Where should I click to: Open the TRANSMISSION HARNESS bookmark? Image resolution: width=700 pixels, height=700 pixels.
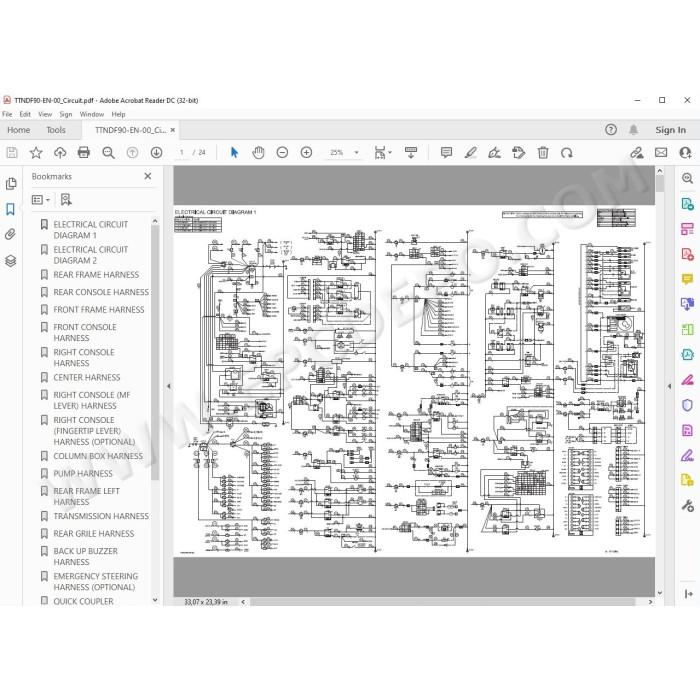[x=101, y=516]
